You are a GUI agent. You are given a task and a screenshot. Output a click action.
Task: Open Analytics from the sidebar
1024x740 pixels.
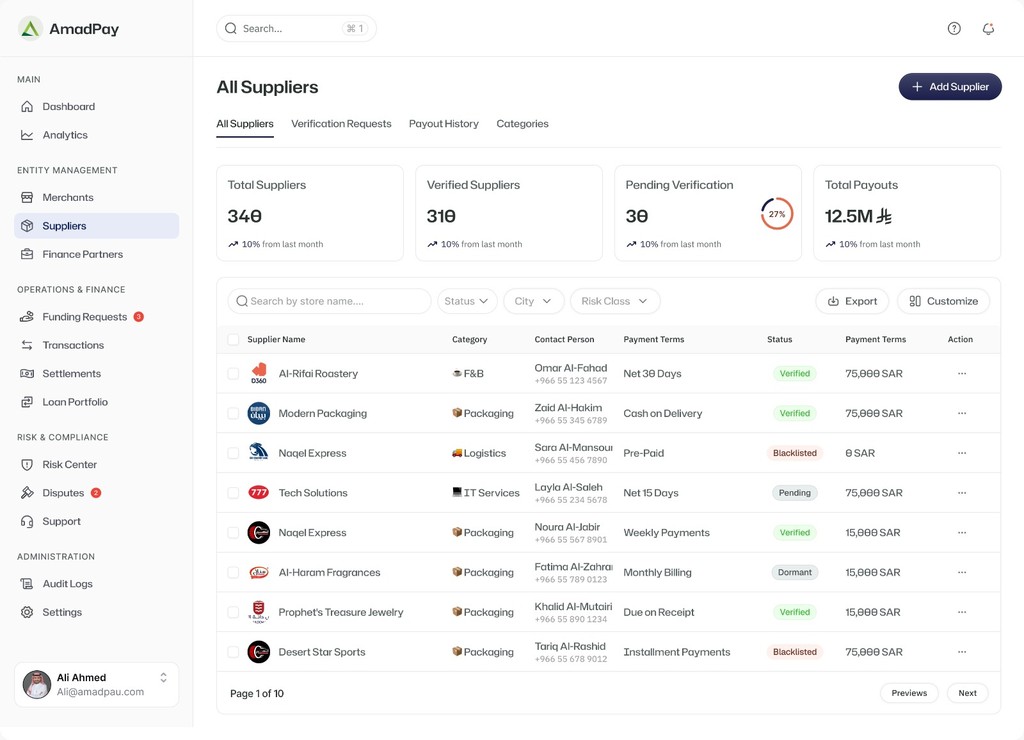point(65,135)
